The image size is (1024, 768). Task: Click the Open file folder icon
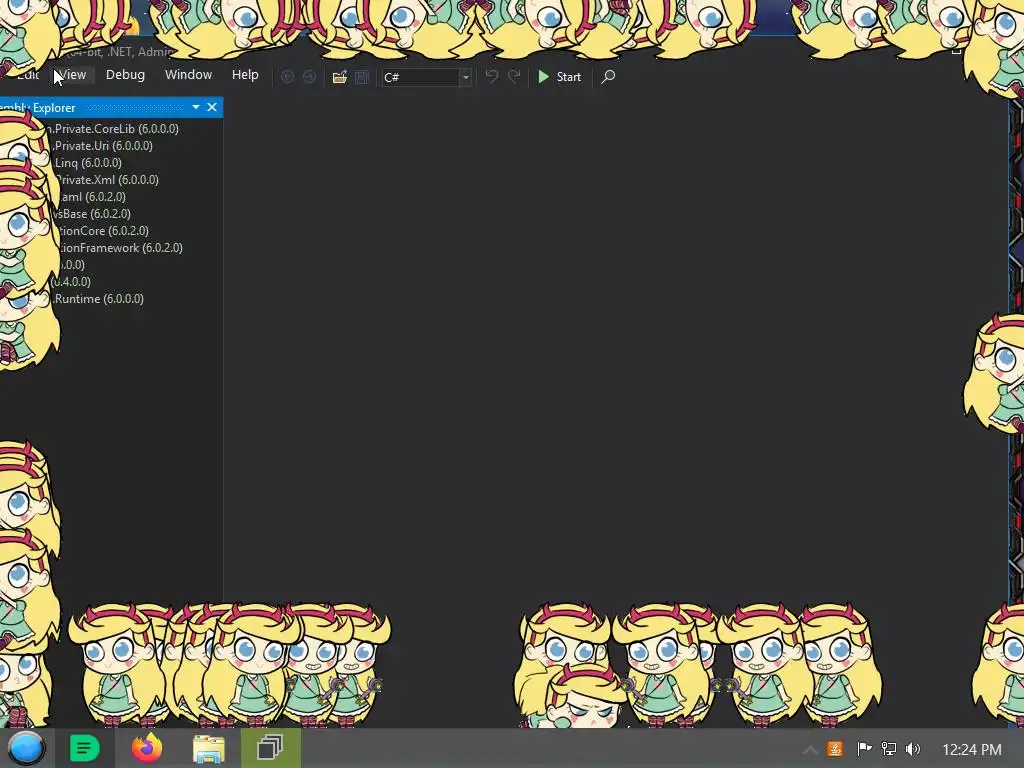click(x=340, y=77)
